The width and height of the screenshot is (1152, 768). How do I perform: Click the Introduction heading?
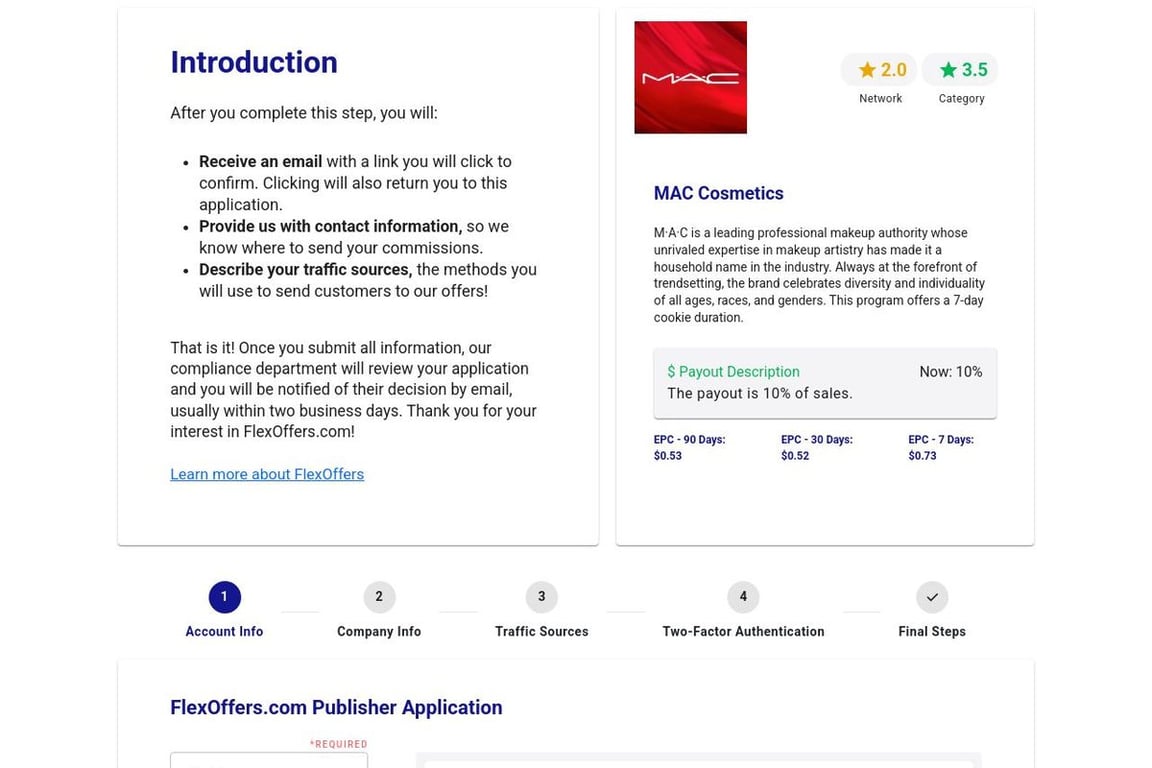pyautogui.click(x=254, y=62)
